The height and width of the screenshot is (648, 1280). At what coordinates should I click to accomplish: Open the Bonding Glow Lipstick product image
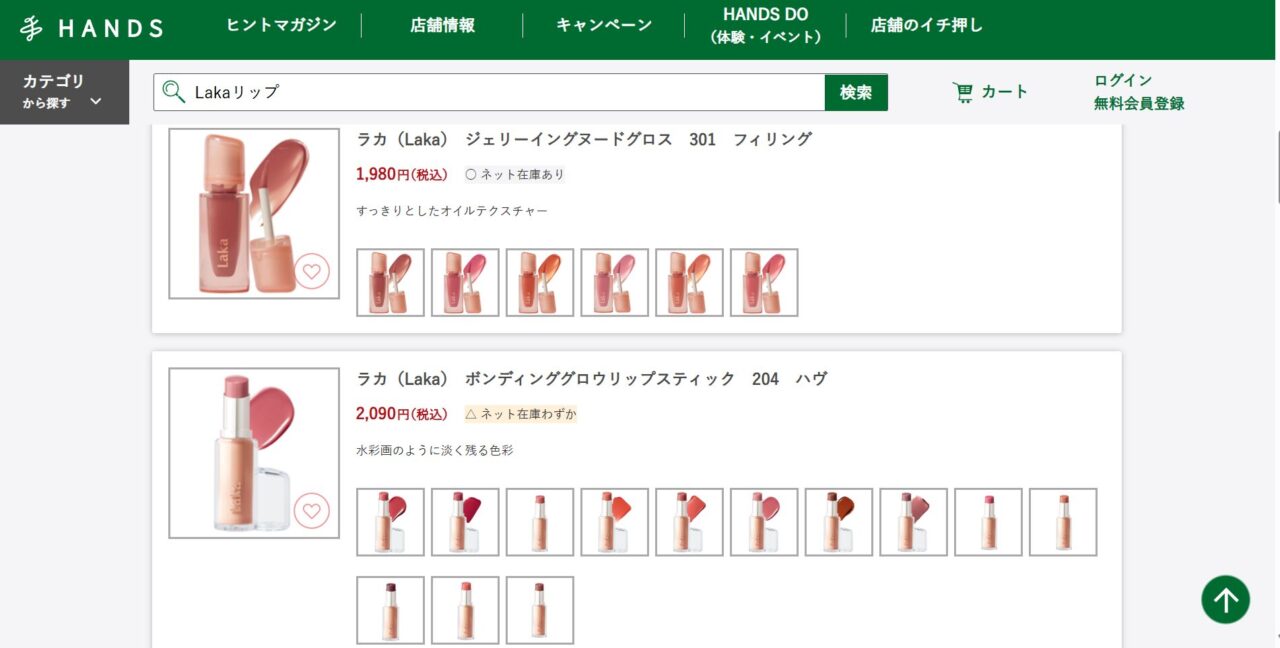254,453
